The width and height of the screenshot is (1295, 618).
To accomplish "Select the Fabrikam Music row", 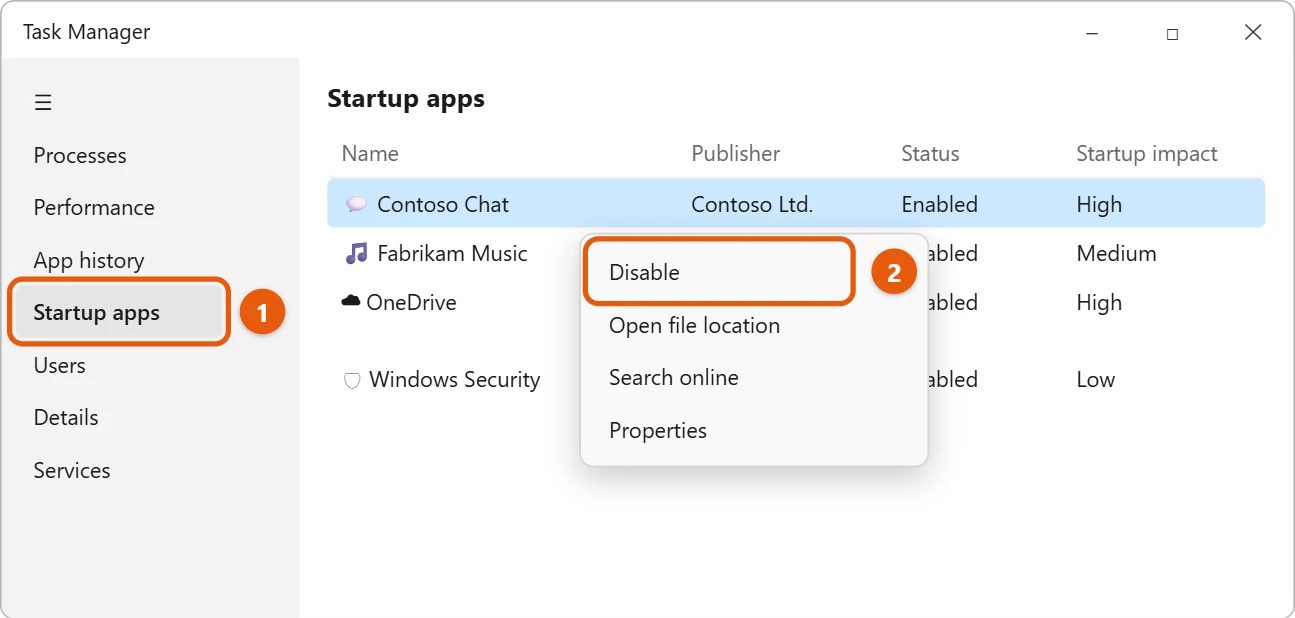I will (x=452, y=253).
